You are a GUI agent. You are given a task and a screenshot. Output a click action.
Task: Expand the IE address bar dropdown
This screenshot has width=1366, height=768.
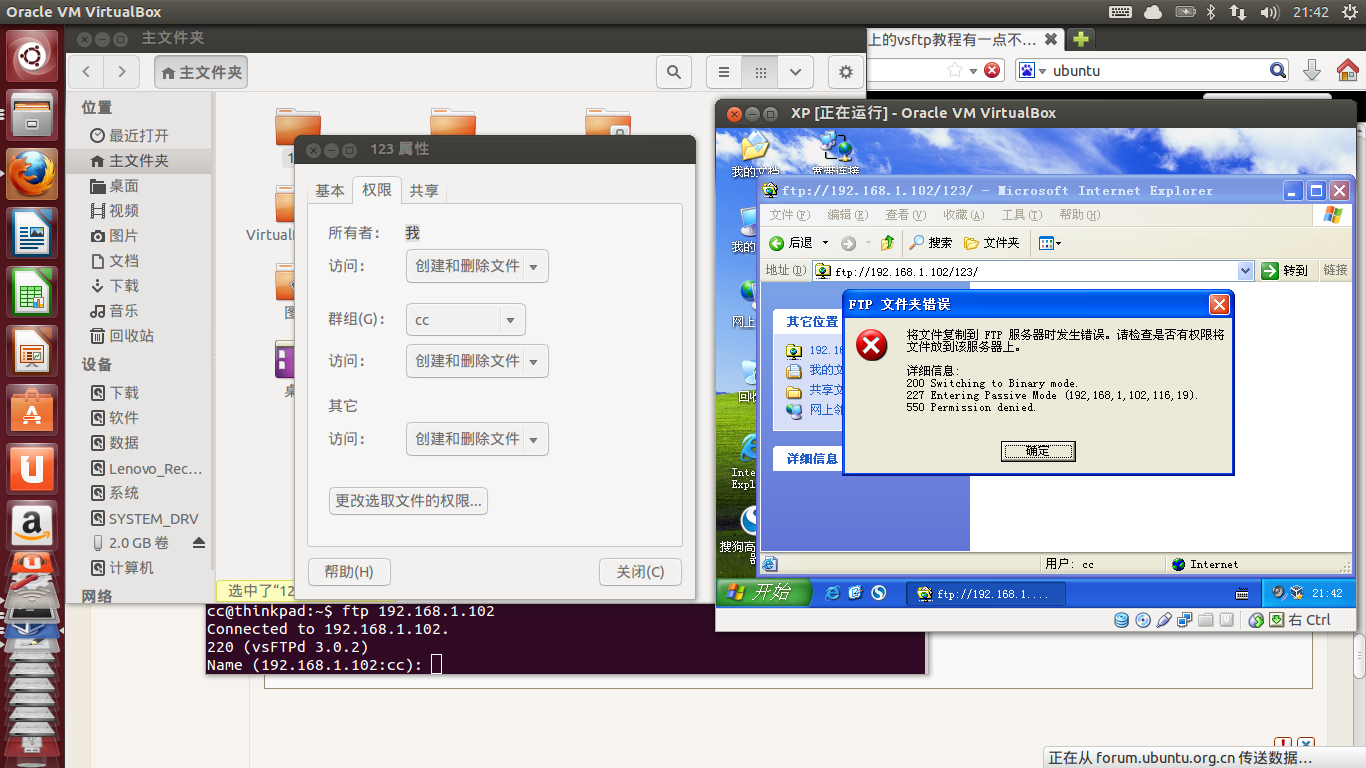[x=1245, y=271]
